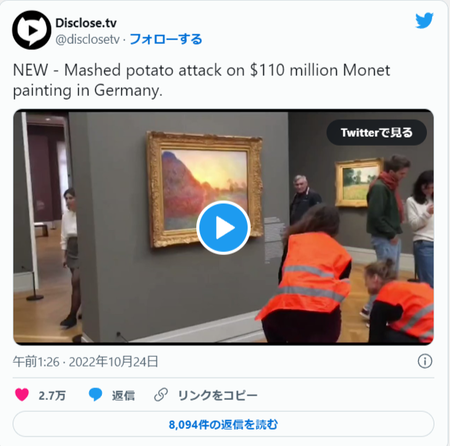This screenshot has width=450, height=446.
Task: Click the haystack painting in video thumbnail
Action: (205, 189)
